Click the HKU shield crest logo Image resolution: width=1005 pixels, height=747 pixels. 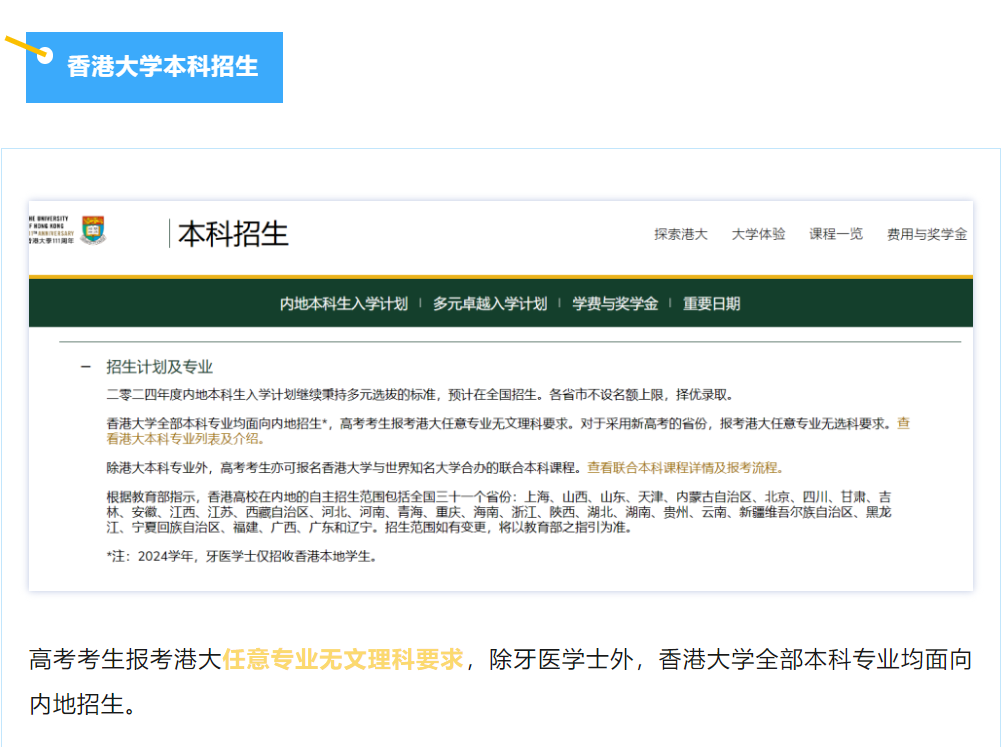pos(93,230)
